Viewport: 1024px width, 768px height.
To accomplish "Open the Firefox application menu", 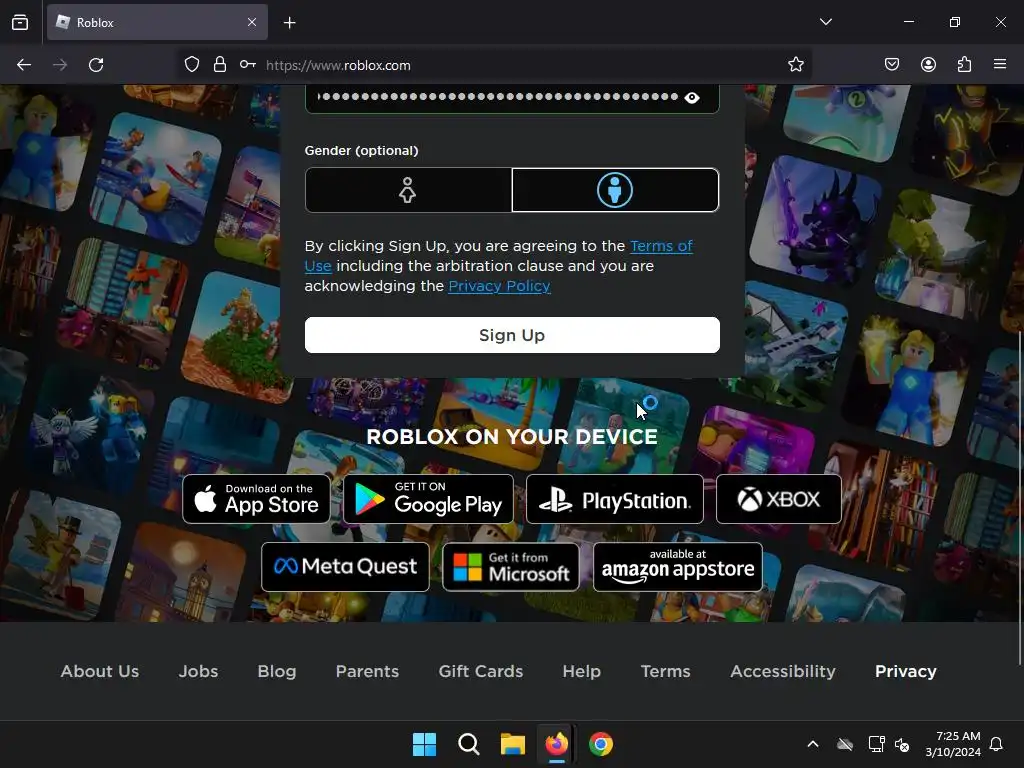I will click(x=1000, y=64).
